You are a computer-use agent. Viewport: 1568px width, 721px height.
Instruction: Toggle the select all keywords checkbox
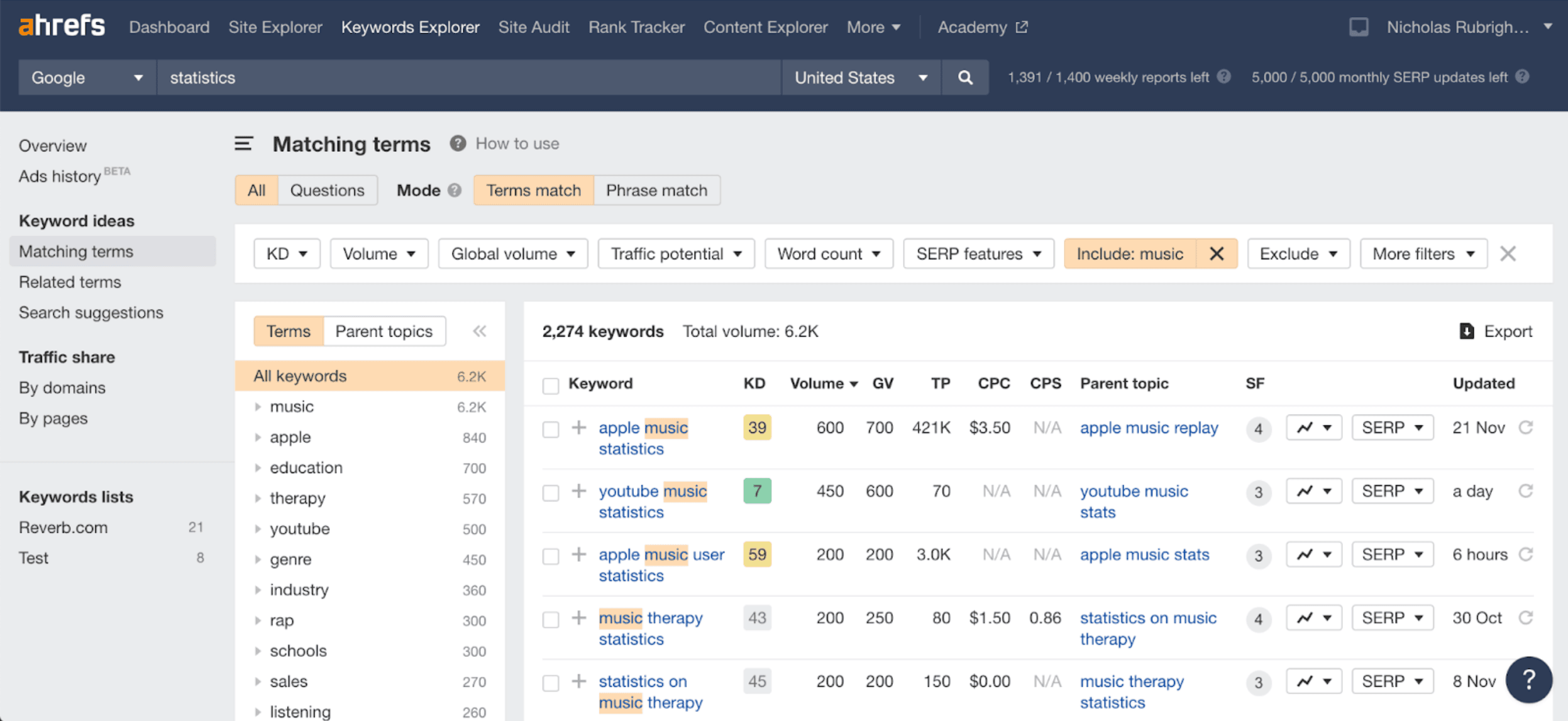pyautogui.click(x=551, y=385)
